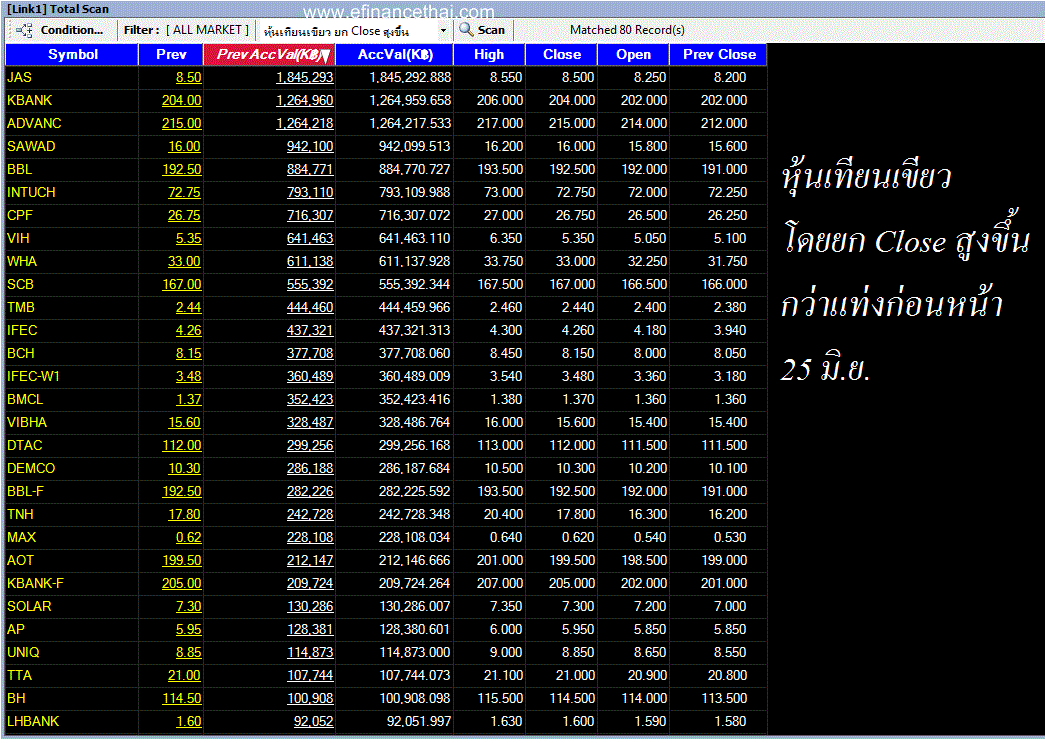The height and width of the screenshot is (743, 1045).
Task: Select the ADVANC symbol
Action: pos(34,123)
